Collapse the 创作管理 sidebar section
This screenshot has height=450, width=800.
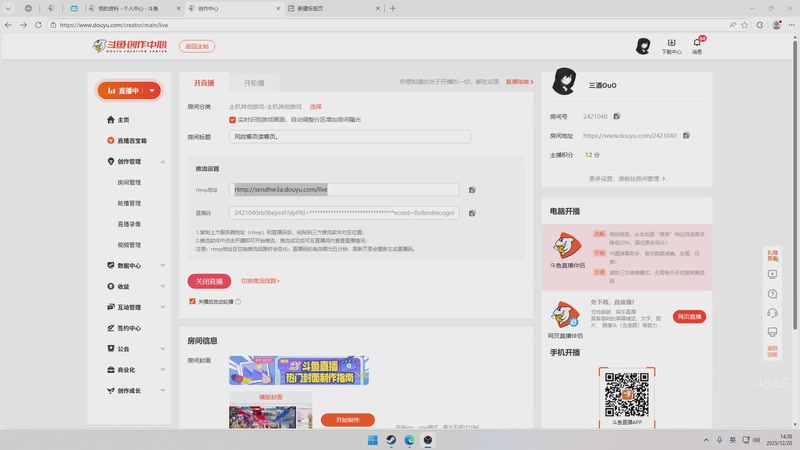pos(162,162)
